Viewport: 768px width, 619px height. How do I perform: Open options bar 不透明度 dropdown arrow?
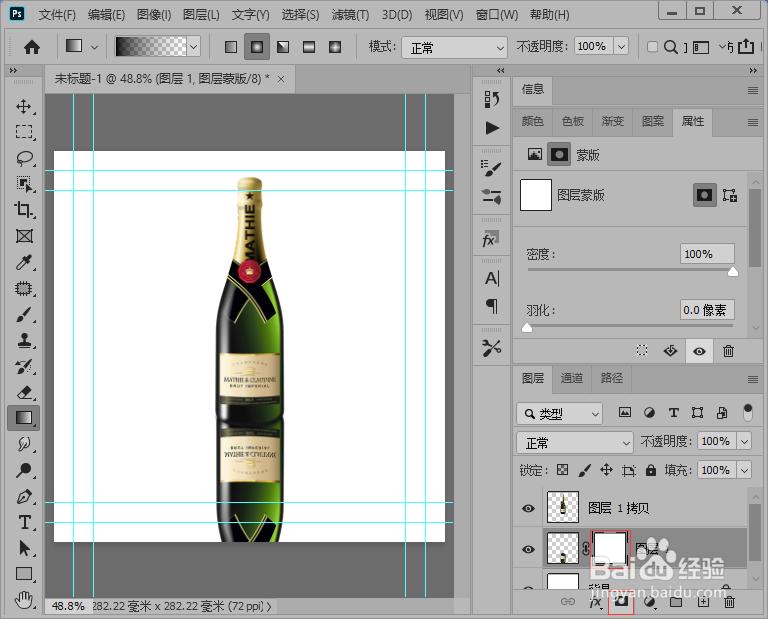point(622,47)
